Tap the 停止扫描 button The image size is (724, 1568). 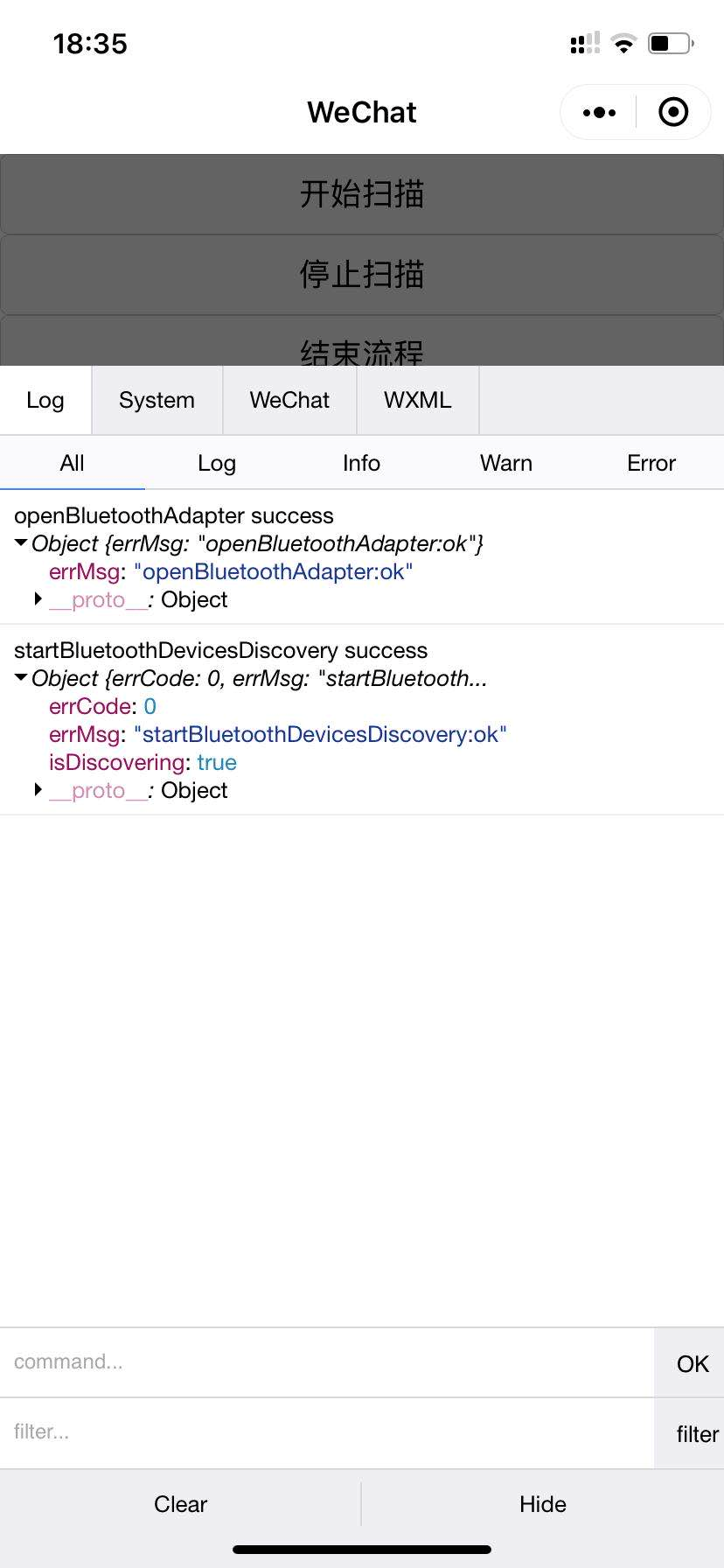(x=362, y=274)
